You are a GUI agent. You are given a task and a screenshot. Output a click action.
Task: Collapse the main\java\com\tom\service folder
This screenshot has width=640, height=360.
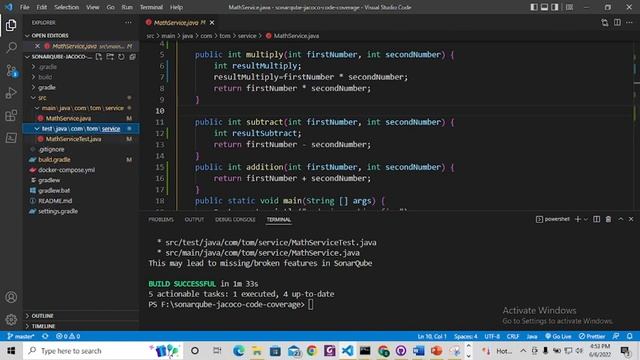click(x=82, y=108)
